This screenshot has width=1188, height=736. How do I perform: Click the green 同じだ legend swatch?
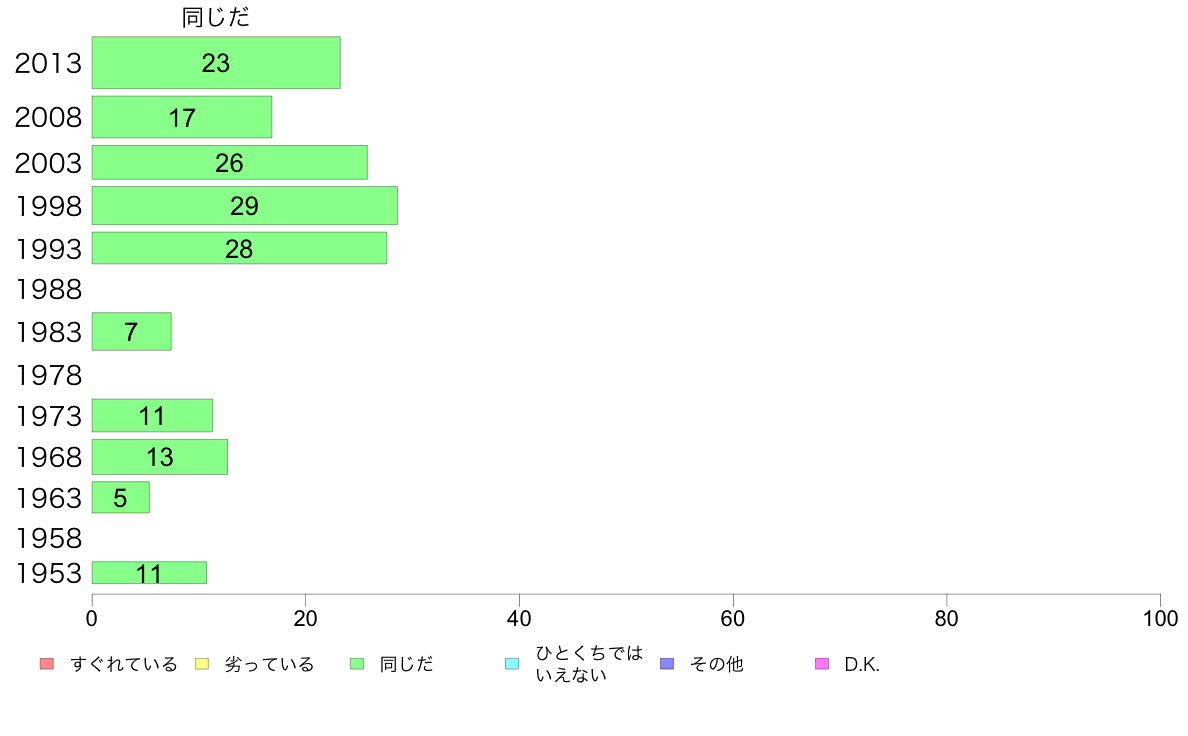357,664
